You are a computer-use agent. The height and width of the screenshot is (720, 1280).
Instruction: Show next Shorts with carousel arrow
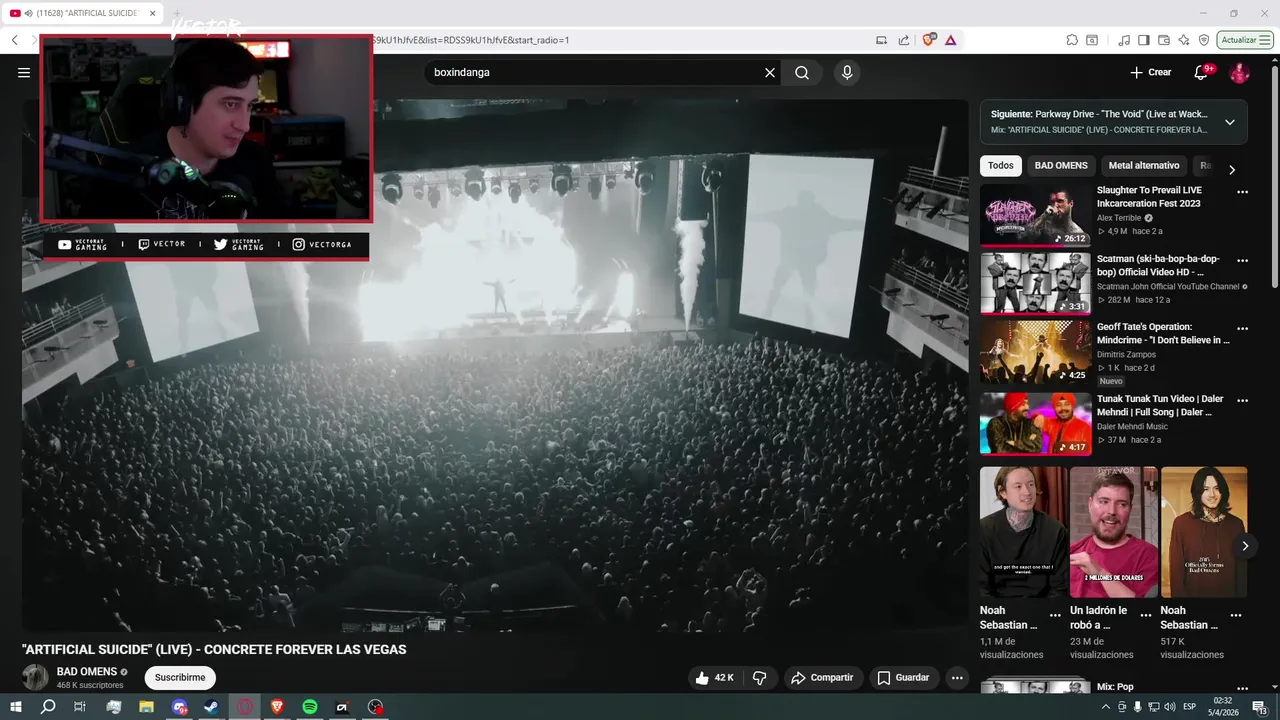[1245, 546]
